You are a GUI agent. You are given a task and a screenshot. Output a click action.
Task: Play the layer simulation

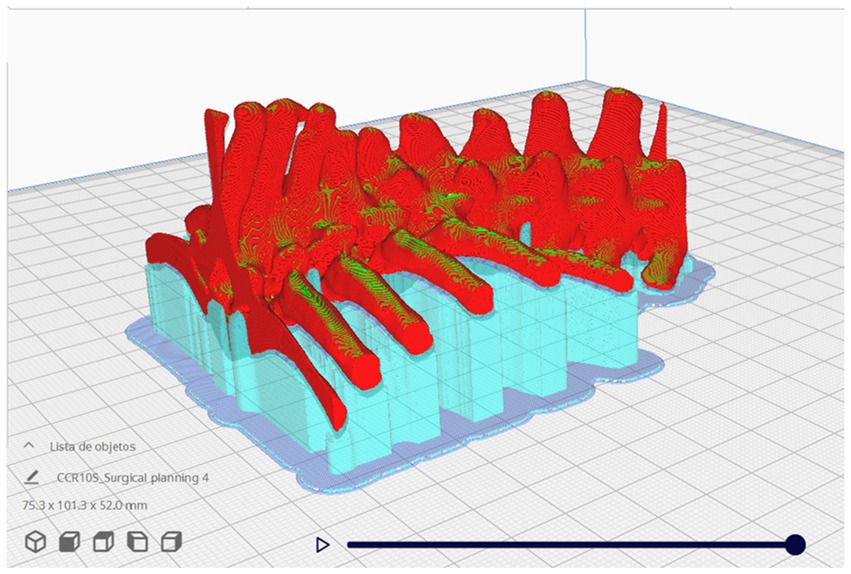(x=322, y=544)
